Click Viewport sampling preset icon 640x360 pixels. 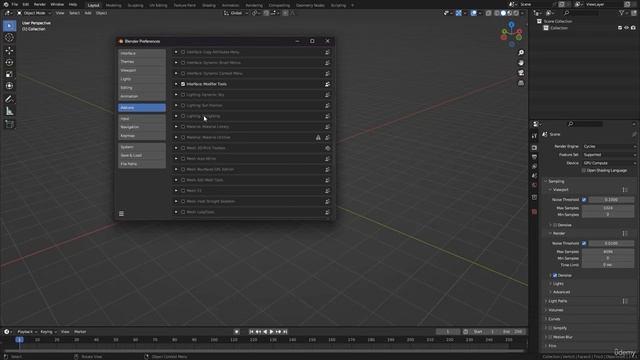[625, 190]
